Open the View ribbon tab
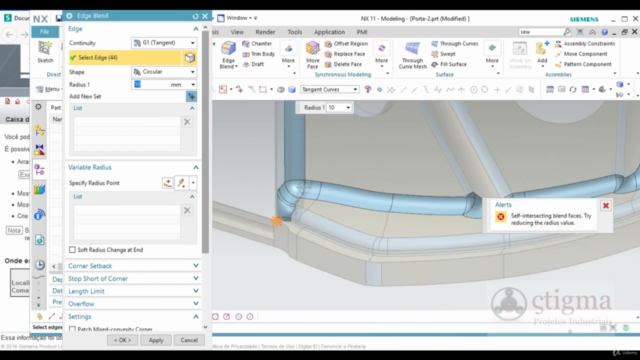 pyautogui.click(x=237, y=32)
